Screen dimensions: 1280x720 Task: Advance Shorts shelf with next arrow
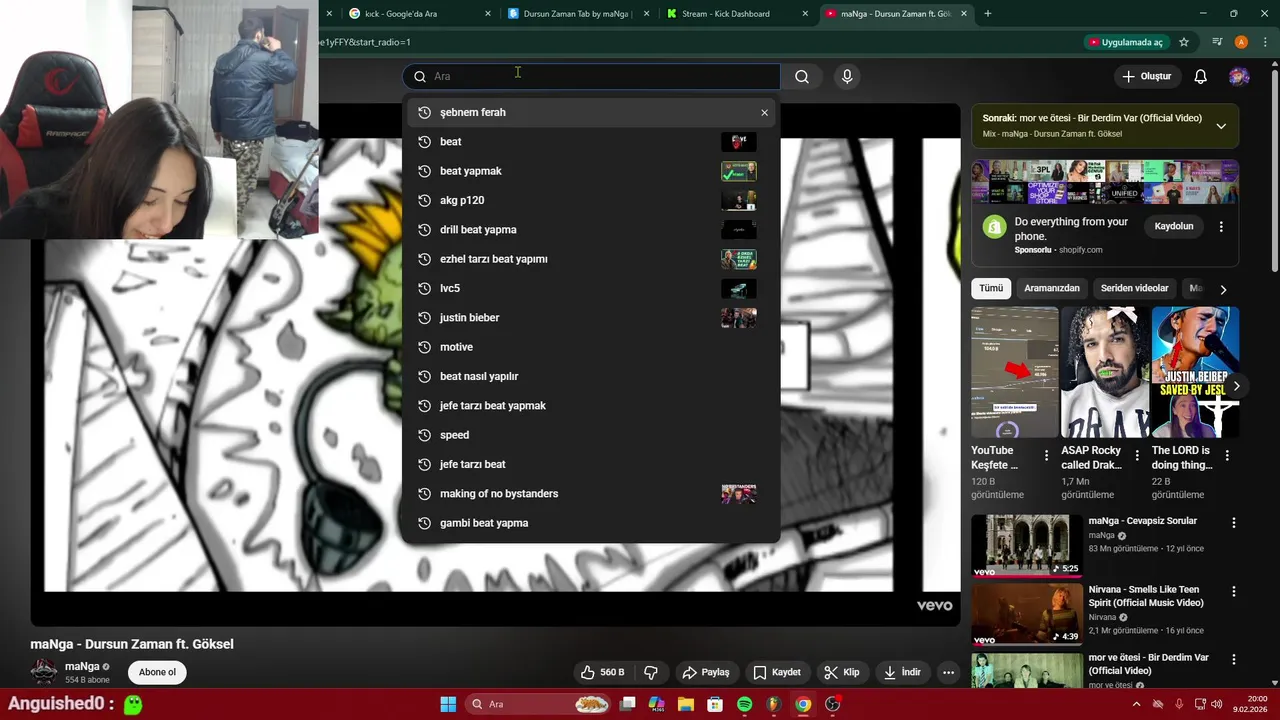click(1236, 386)
